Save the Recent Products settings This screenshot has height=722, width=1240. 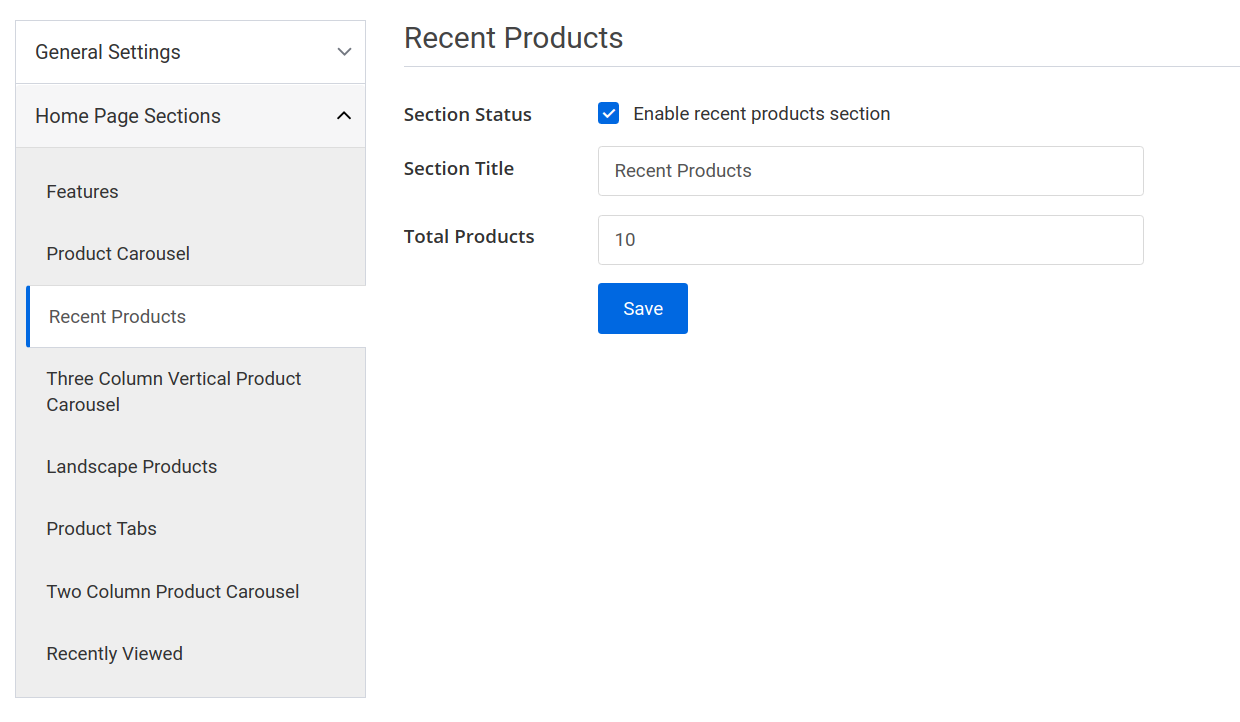tap(642, 308)
